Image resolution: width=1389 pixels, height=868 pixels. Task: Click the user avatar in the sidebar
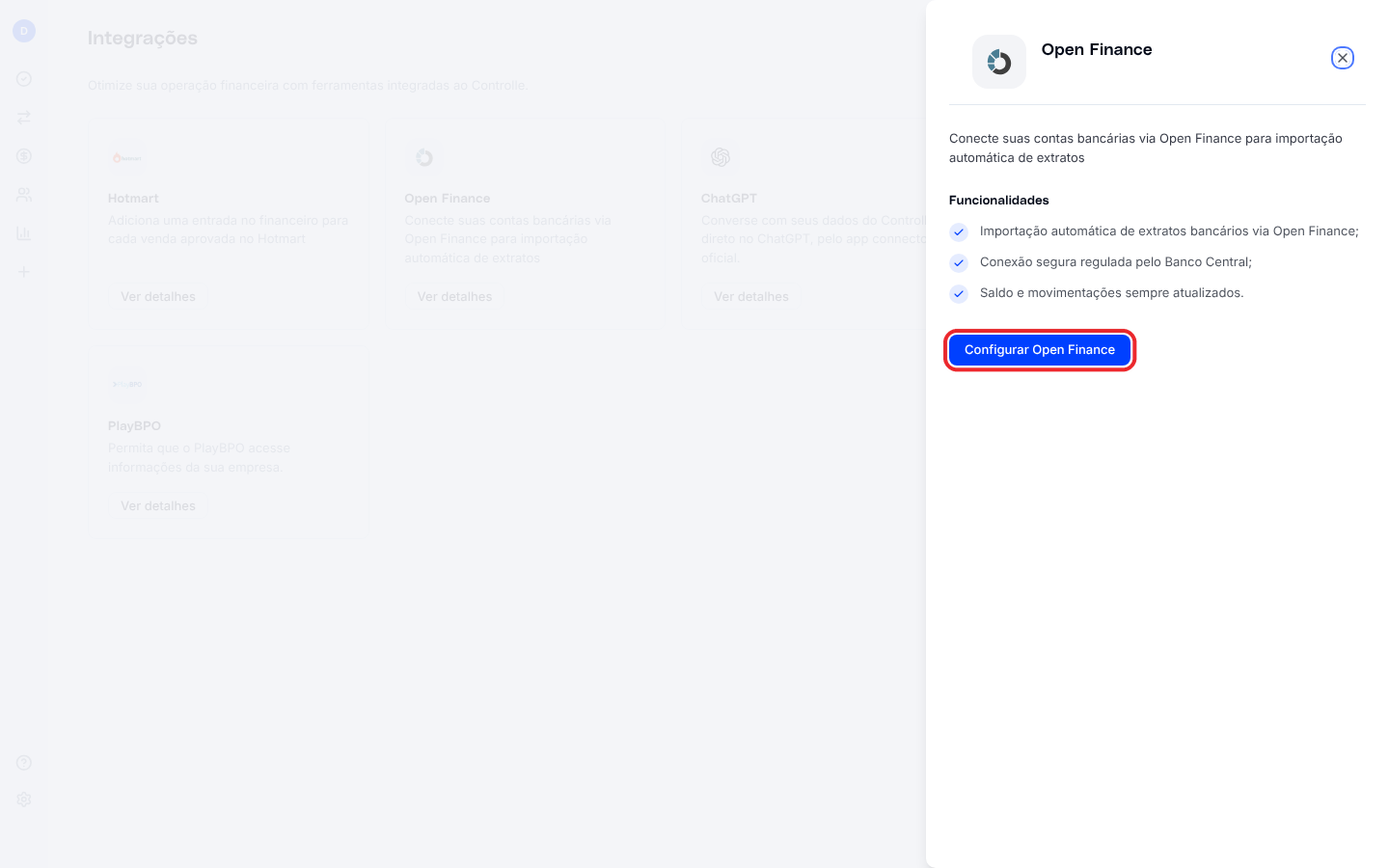tap(24, 31)
